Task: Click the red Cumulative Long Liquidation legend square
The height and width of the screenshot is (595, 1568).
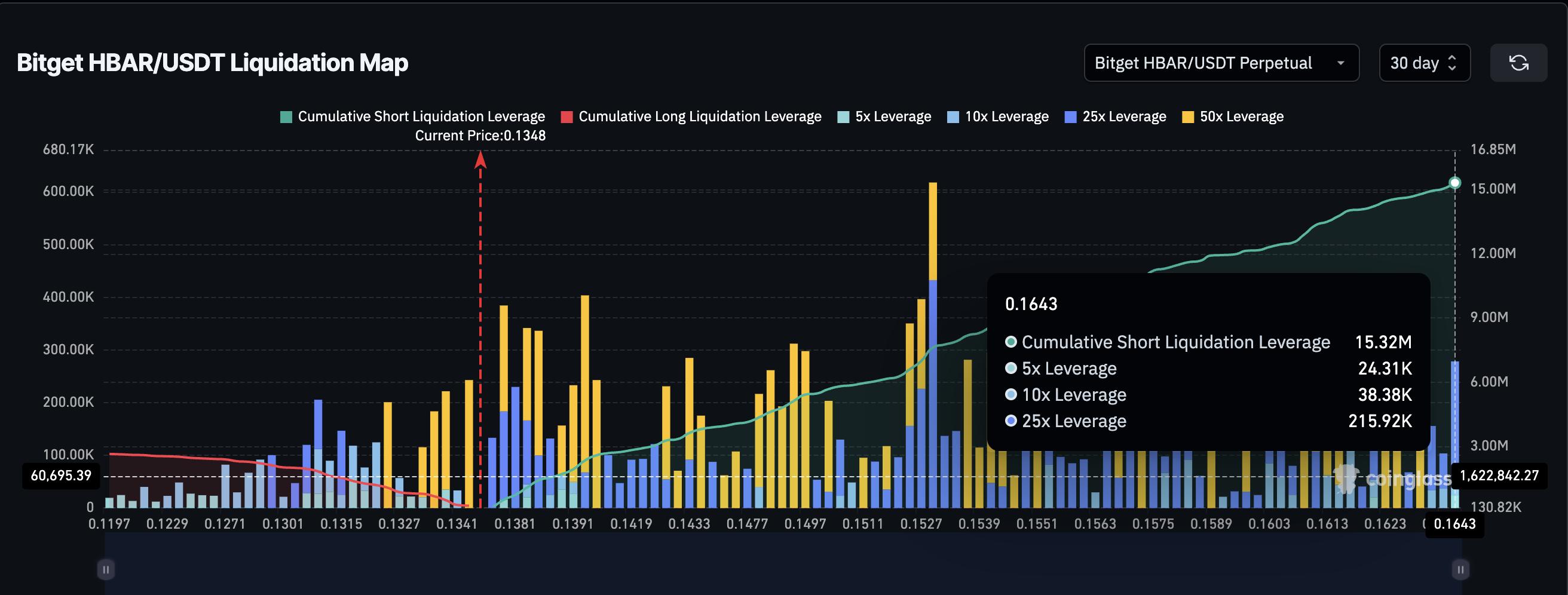Action: [x=566, y=117]
